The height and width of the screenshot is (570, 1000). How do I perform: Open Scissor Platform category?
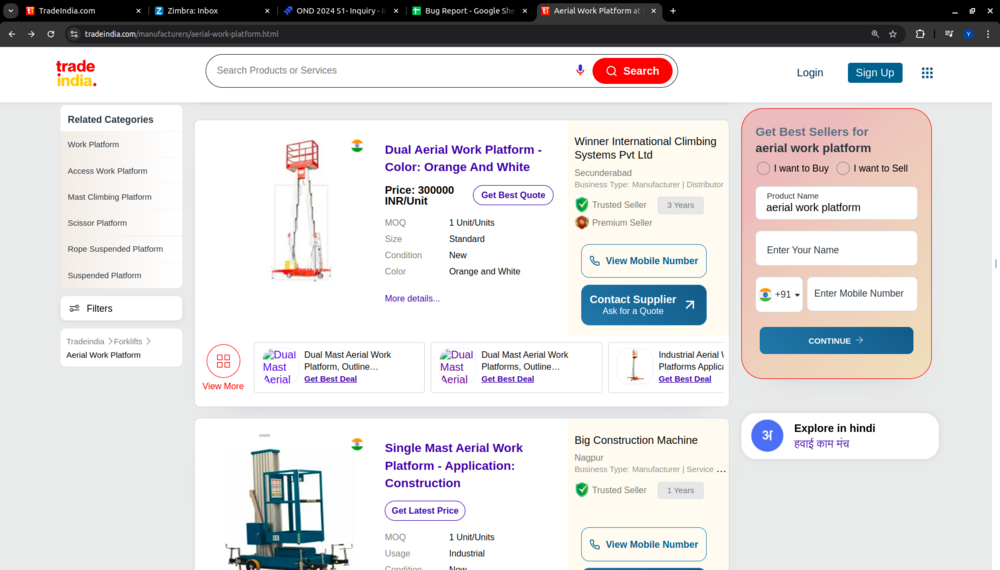pyautogui.click(x=97, y=223)
